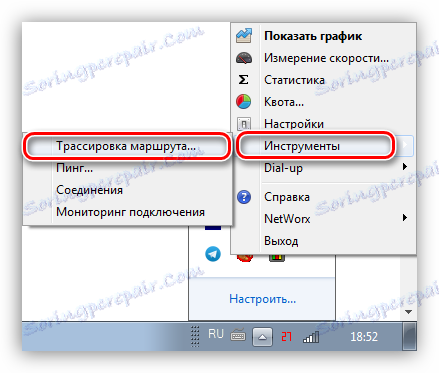Click the network signal bars icon

[311, 337]
